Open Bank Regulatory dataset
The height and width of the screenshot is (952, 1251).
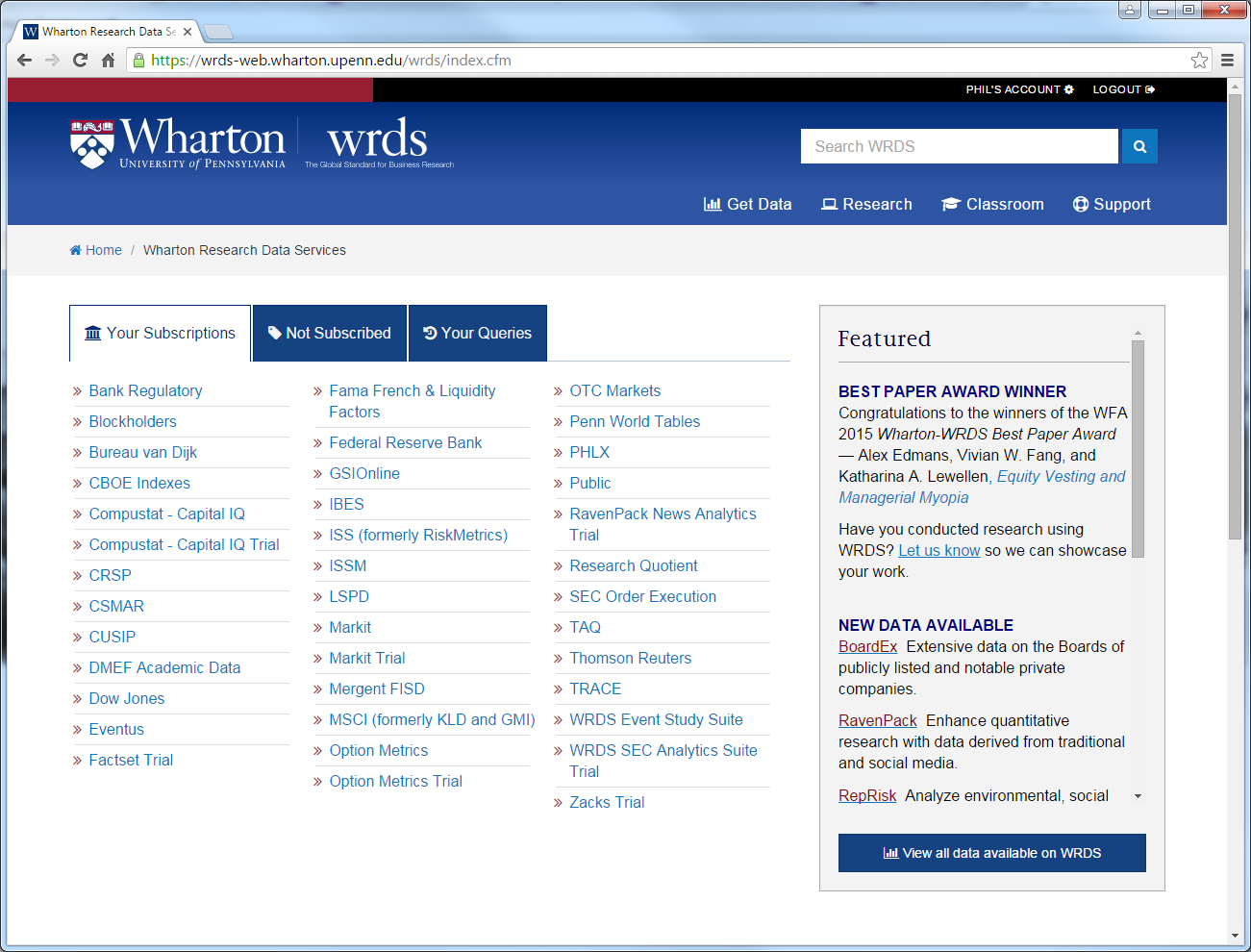click(145, 390)
